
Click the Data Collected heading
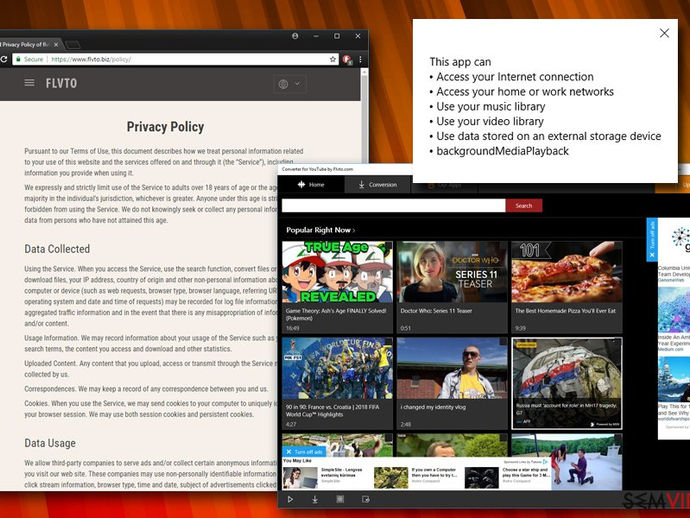pos(57,249)
